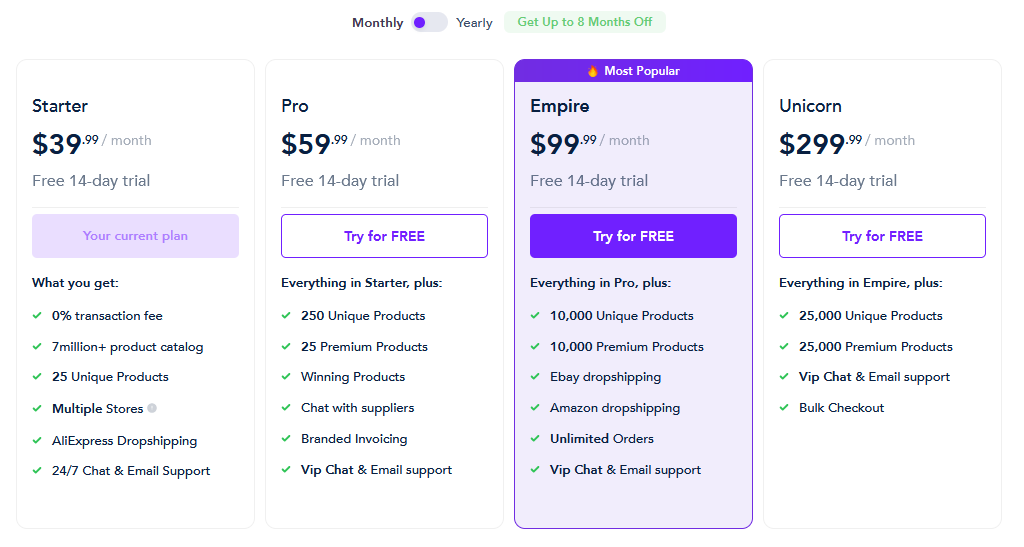Click the Empire plan title

pyautogui.click(x=560, y=106)
